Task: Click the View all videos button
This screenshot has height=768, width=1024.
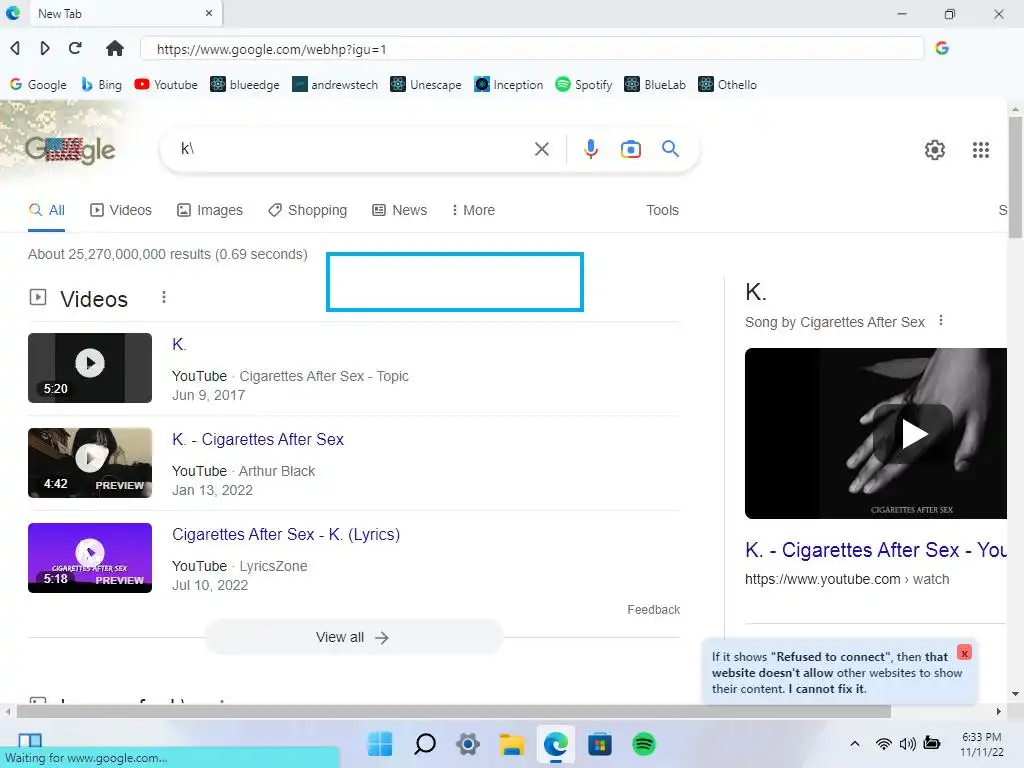Action: [353, 637]
